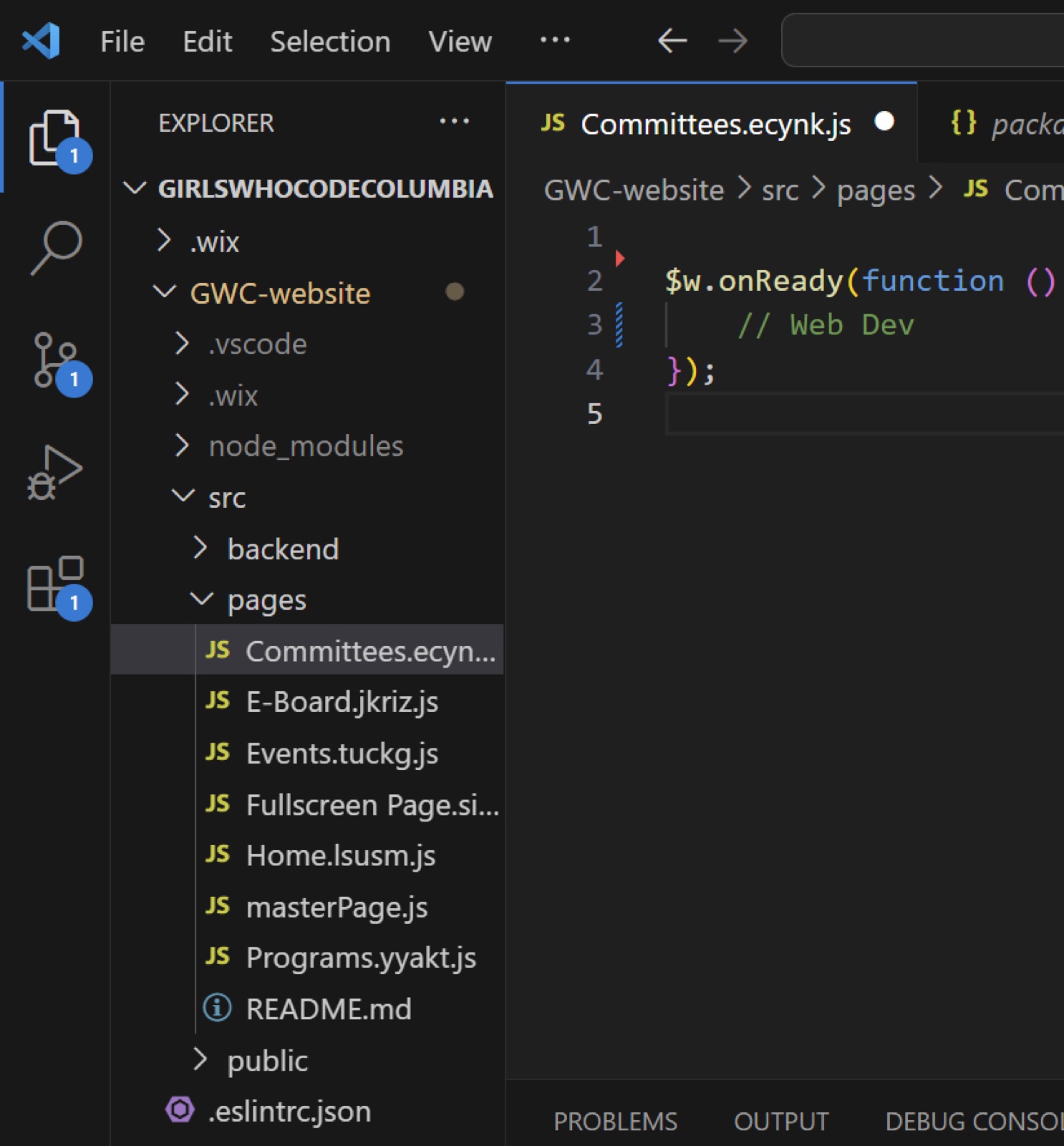This screenshot has width=1064, height=1146.
Task: Collapse the GIRLSWHOCODECOLUMBIA root folder
Action: pos(308,188)
